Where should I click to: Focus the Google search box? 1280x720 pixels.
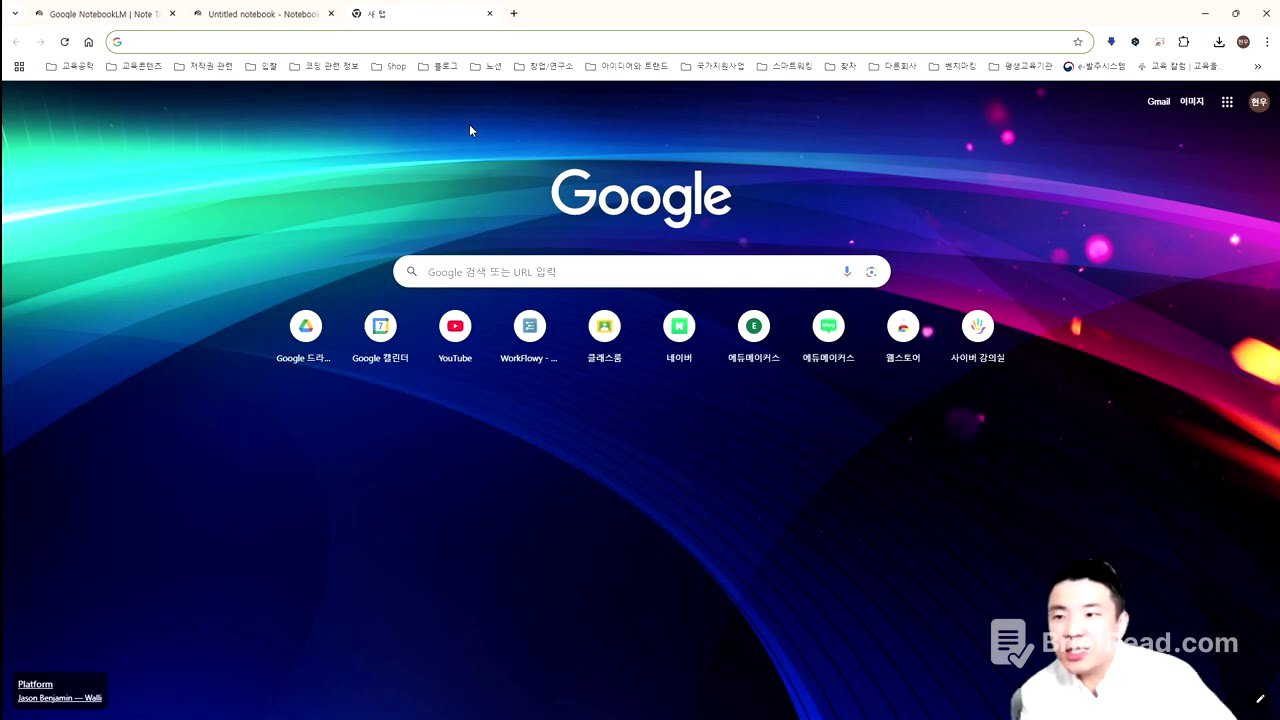click(x=641, y=272)
